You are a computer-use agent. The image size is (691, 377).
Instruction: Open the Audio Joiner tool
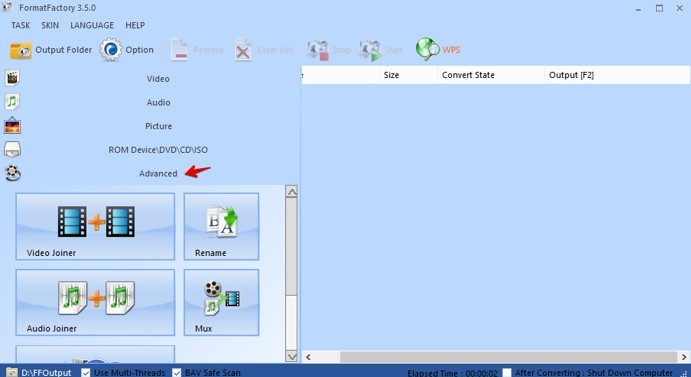tap(95, 302)
